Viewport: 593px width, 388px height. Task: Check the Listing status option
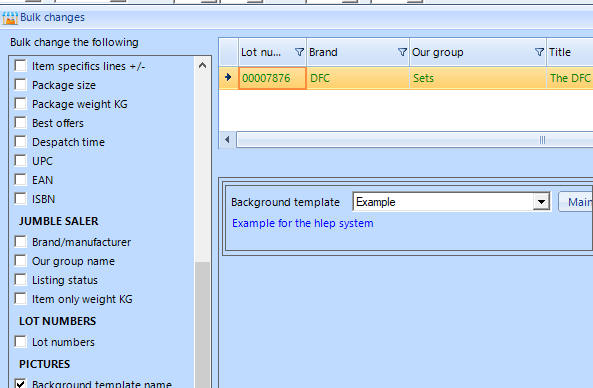point(20,279)
